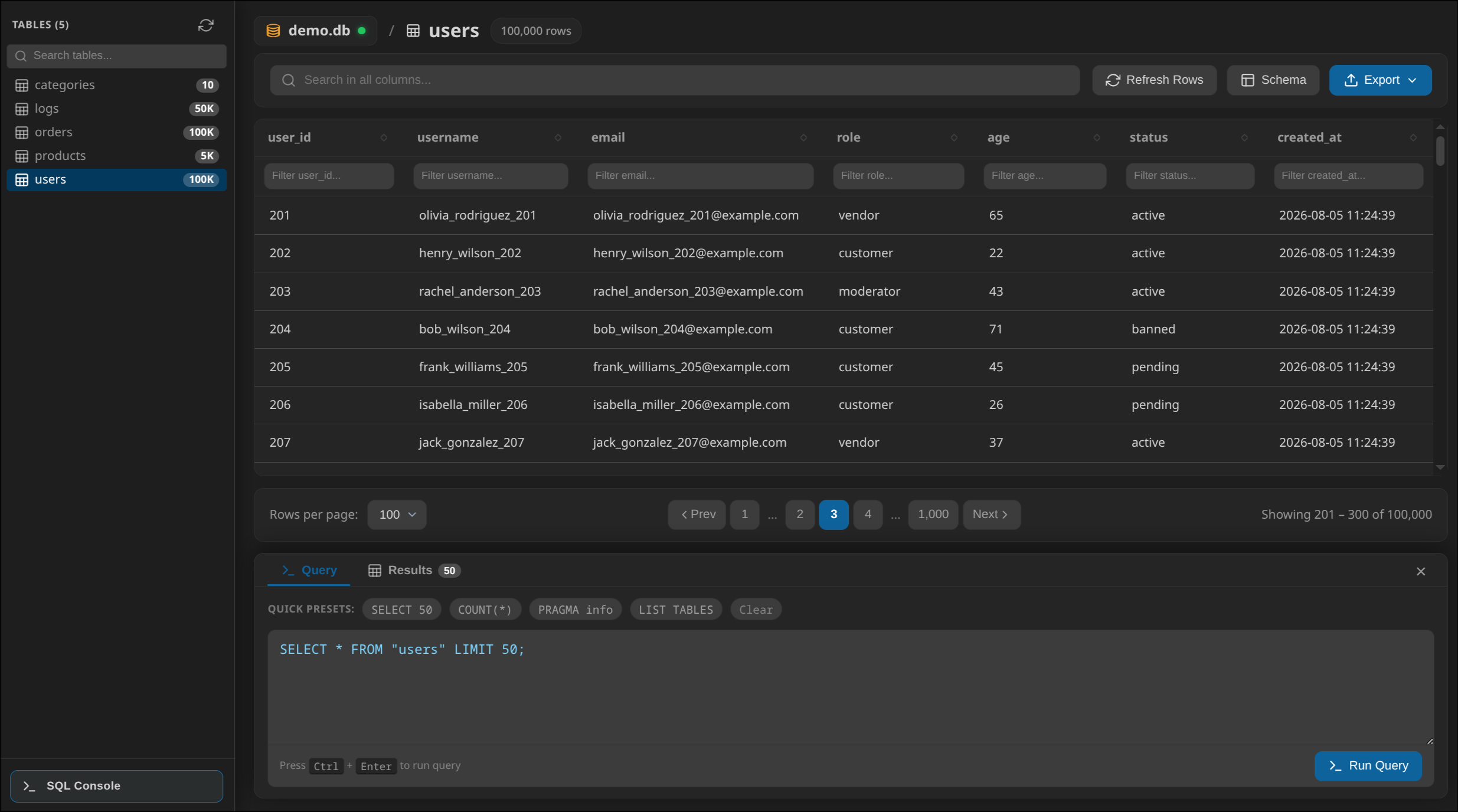Open the Rows per page dropdown

pos(397,515)
